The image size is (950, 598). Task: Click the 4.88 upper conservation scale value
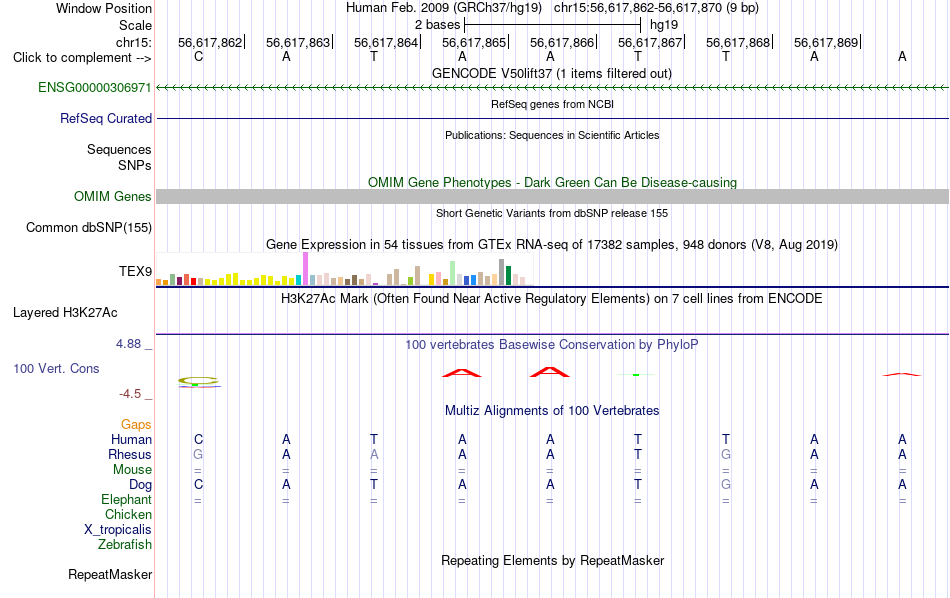pos(128,344)
